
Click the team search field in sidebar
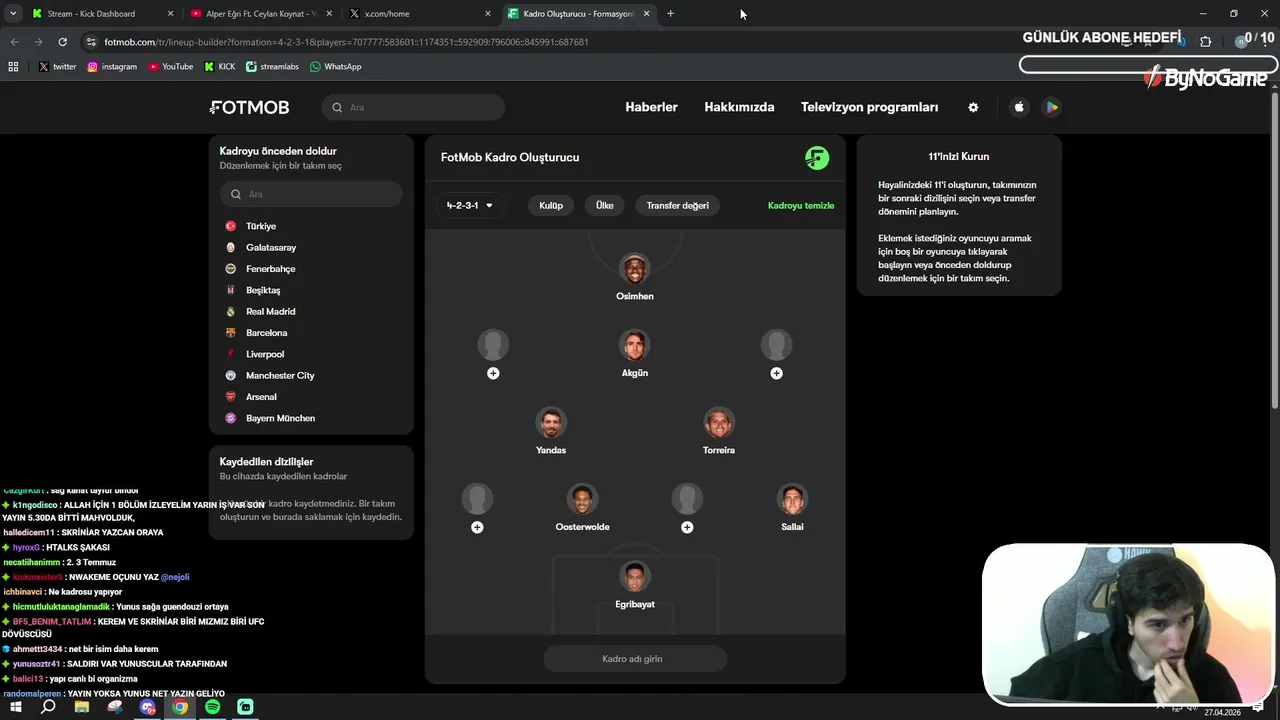(x=311, y=194)
